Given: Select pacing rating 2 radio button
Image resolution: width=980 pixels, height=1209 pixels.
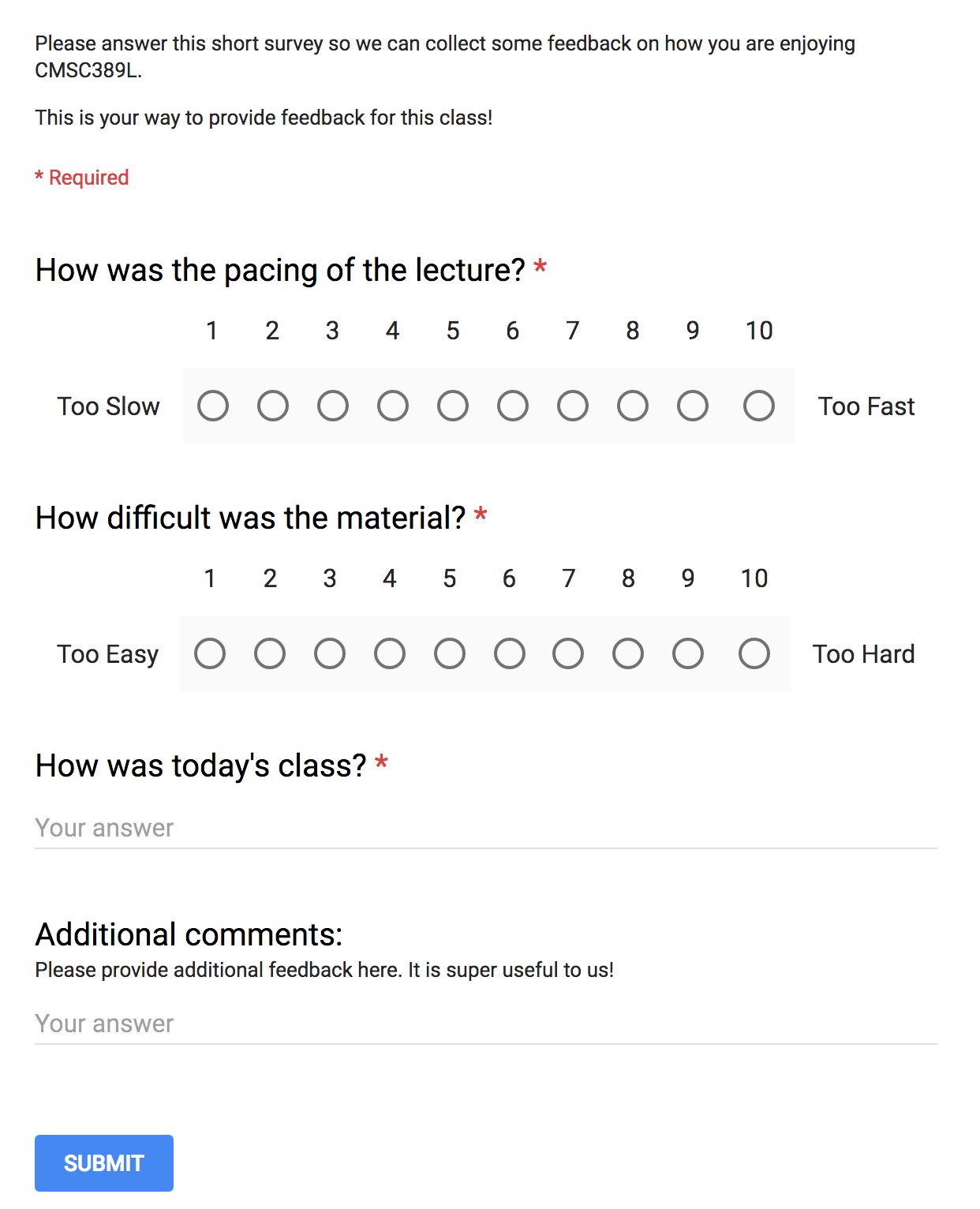Looking at the screenshot, I should pos(273,406).
